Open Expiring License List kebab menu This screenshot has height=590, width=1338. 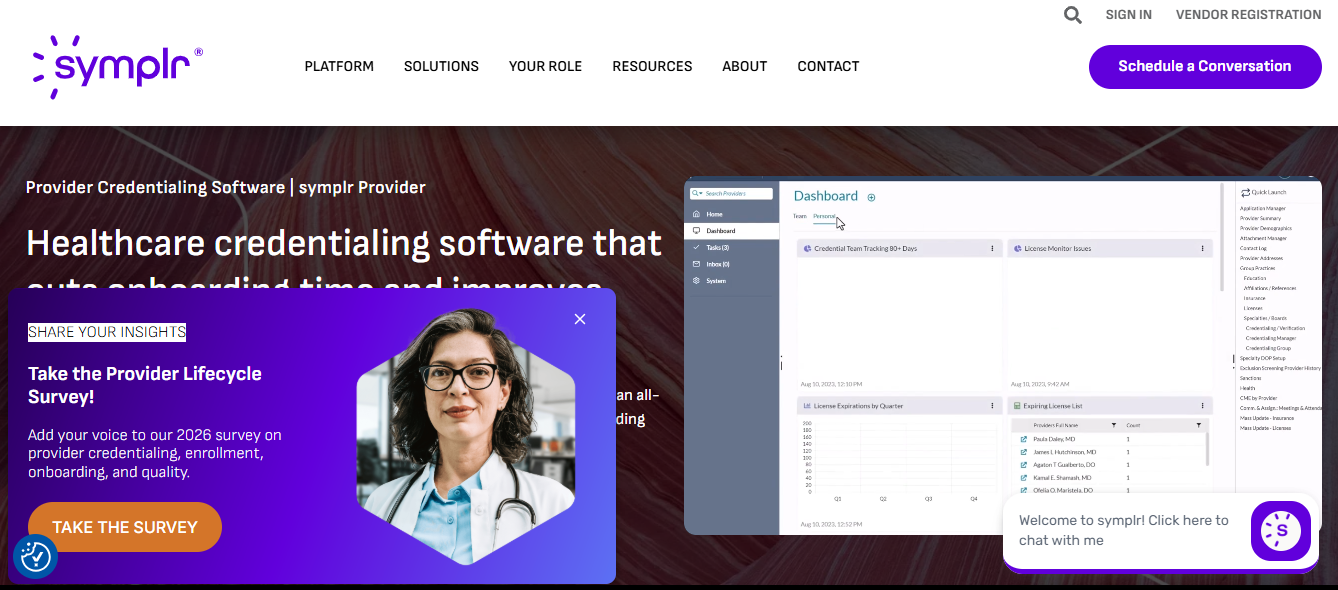pyautogui.click(x=1202, y=406)
